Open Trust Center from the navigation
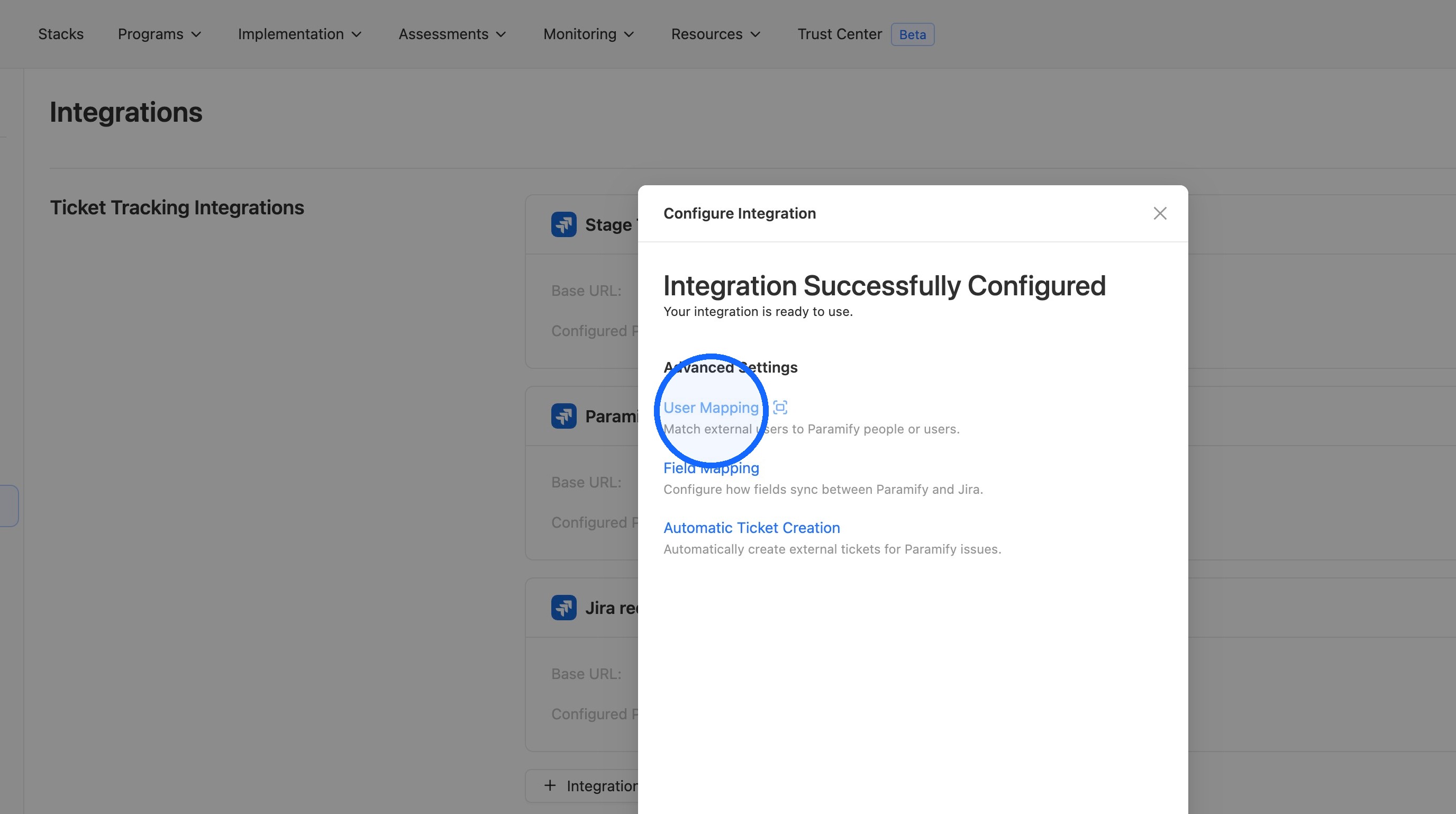 point(839,34)
